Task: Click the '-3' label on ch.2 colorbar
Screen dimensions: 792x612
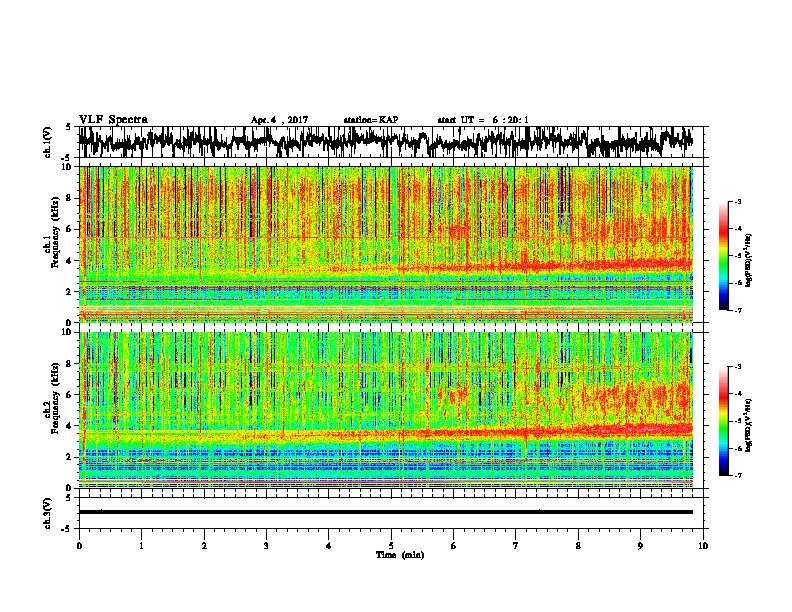Action: 738,367
